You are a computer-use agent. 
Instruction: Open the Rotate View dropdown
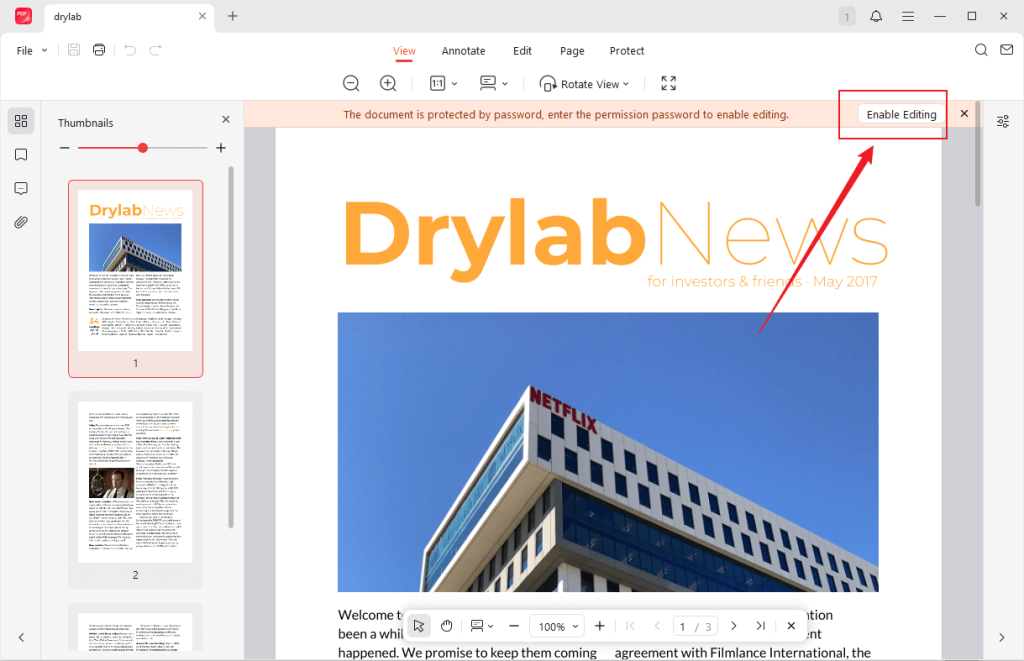[584, 83]
